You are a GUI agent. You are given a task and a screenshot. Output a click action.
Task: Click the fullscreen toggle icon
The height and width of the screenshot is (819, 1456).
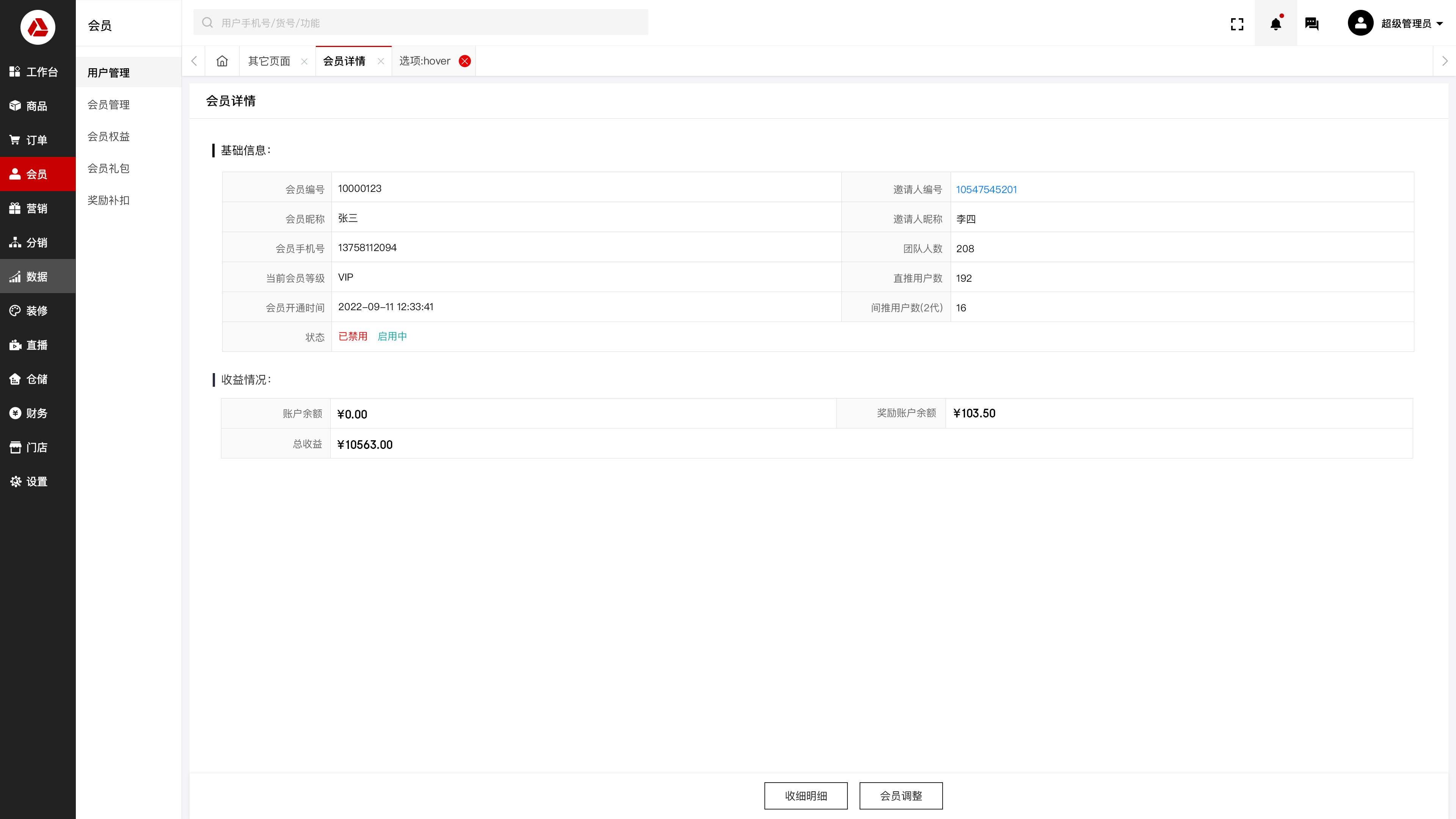tap(1237, 24)
